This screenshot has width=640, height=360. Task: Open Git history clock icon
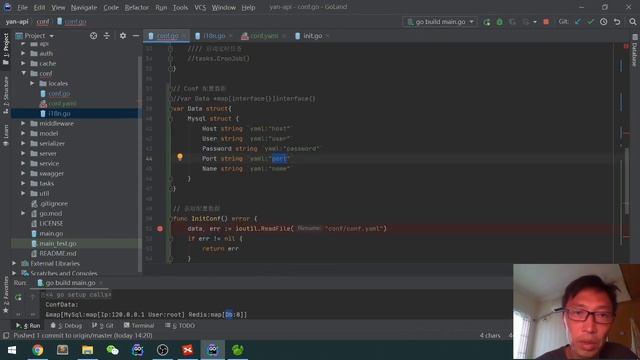coord(603,22)
